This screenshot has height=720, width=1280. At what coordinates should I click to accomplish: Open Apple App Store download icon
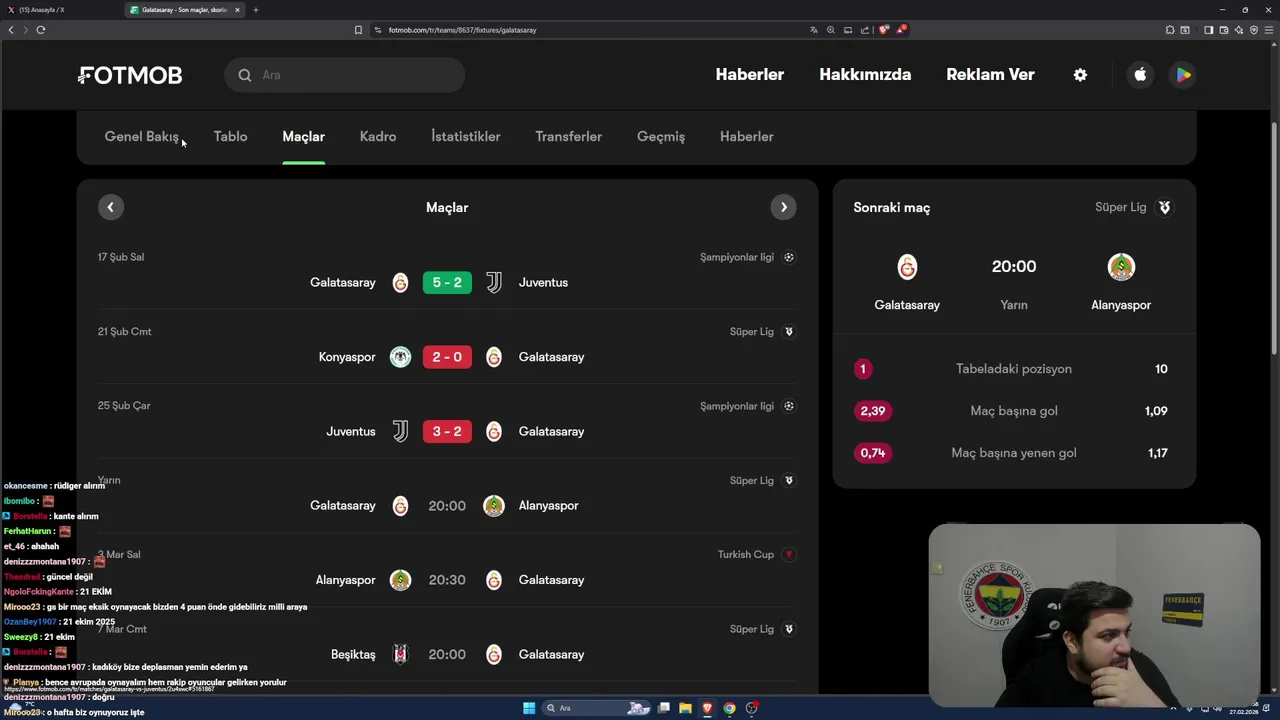pyautogui.click(x=1140, y=75)
